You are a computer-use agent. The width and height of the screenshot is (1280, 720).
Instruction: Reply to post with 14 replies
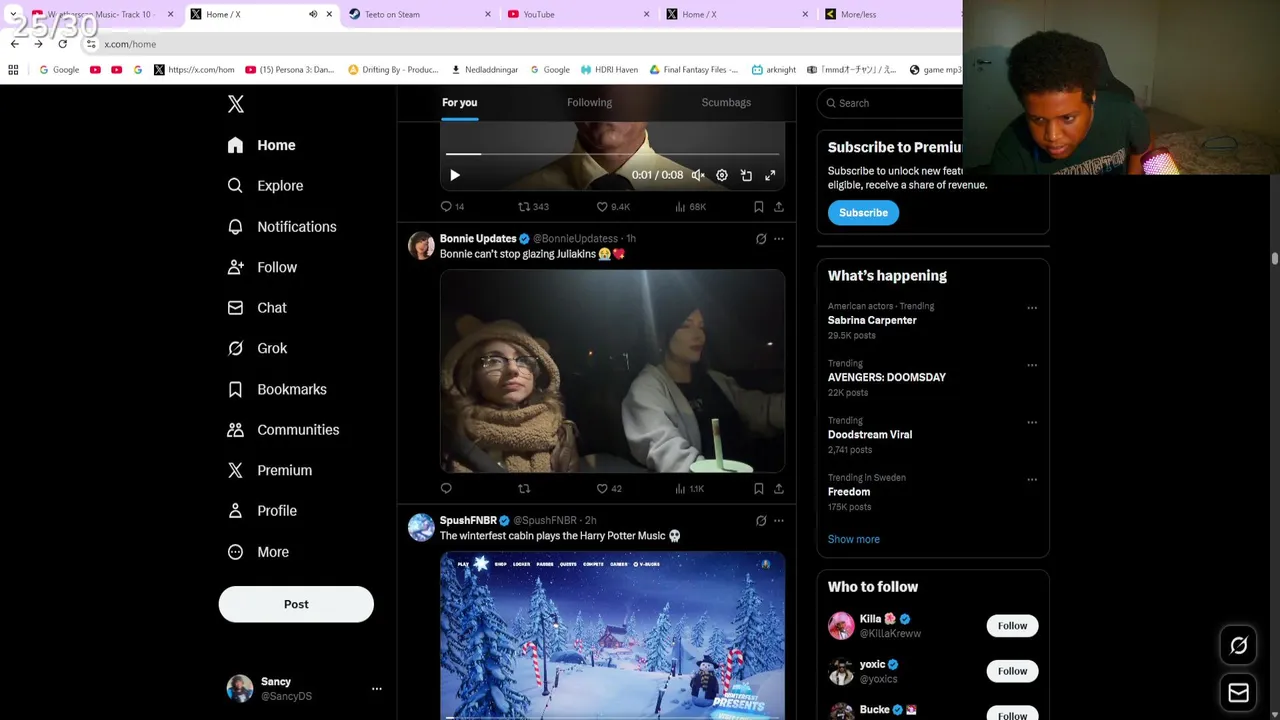coord(453,207)
